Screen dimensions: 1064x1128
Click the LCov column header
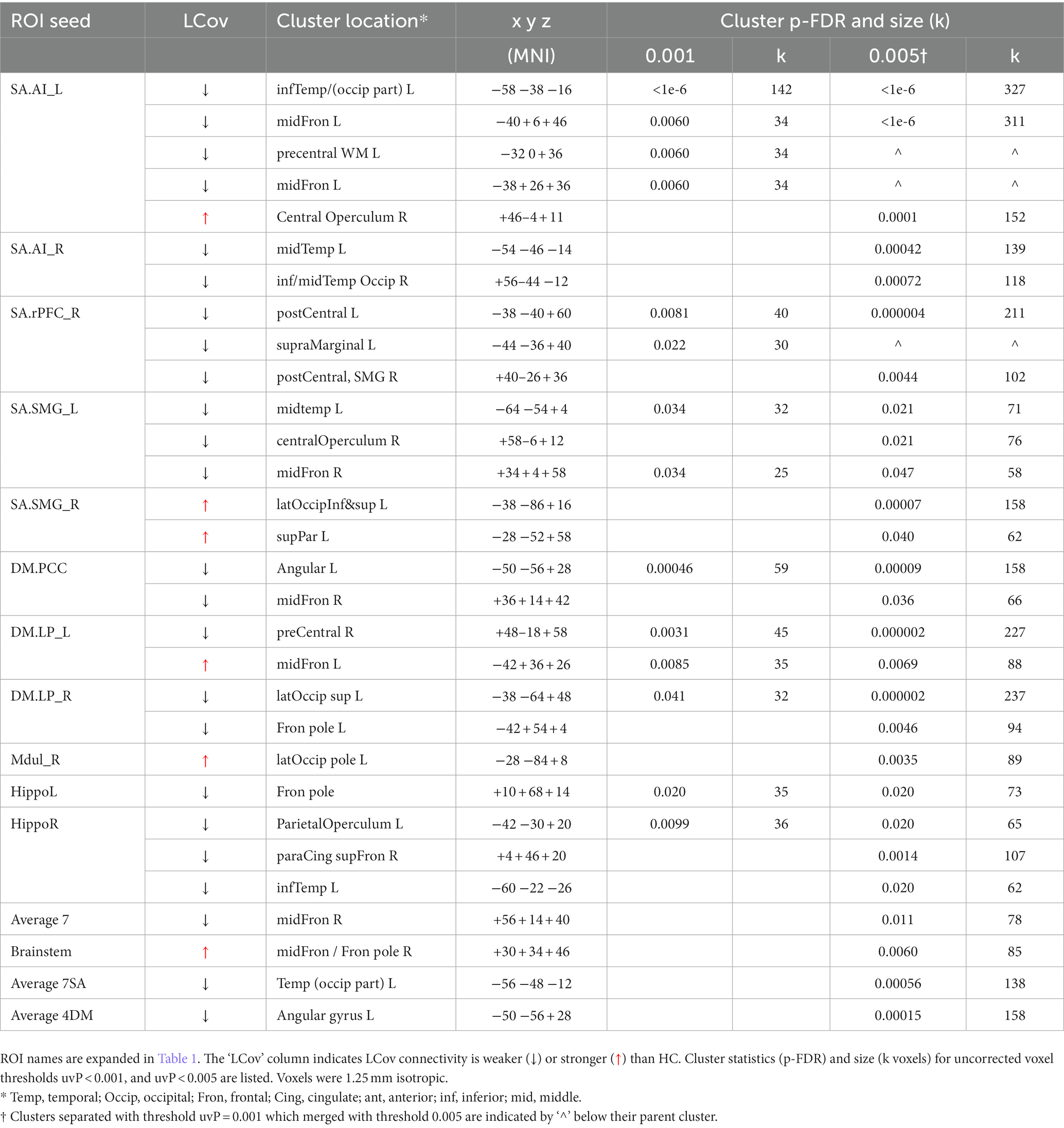[x=205, y=21]
